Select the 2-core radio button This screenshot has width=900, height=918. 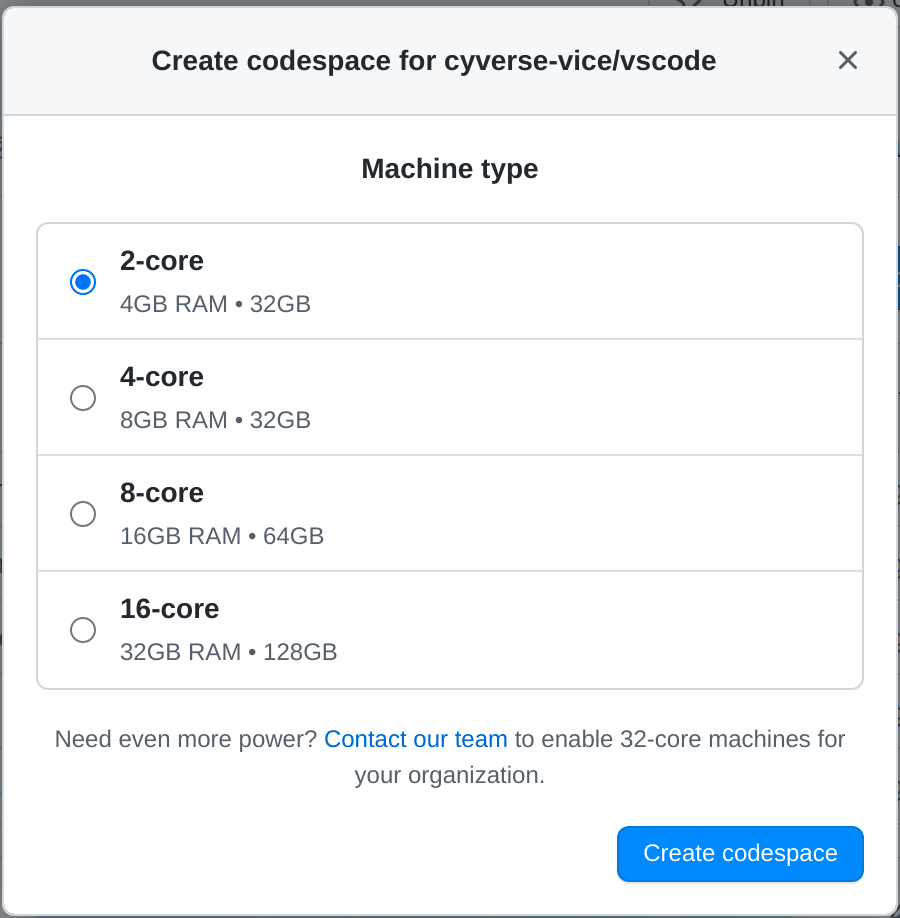83,282
